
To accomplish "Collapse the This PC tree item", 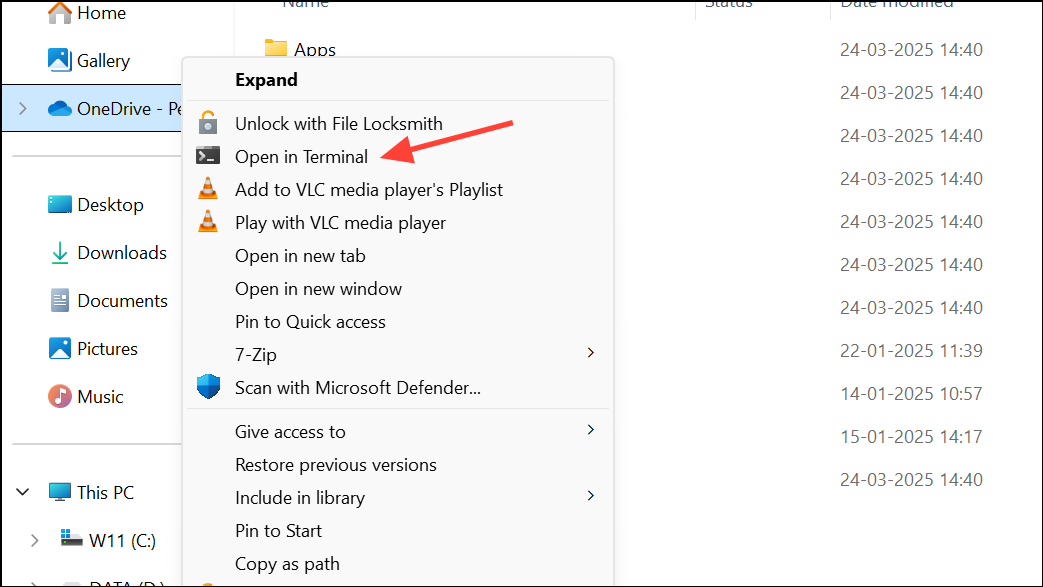I will [22, 492].
